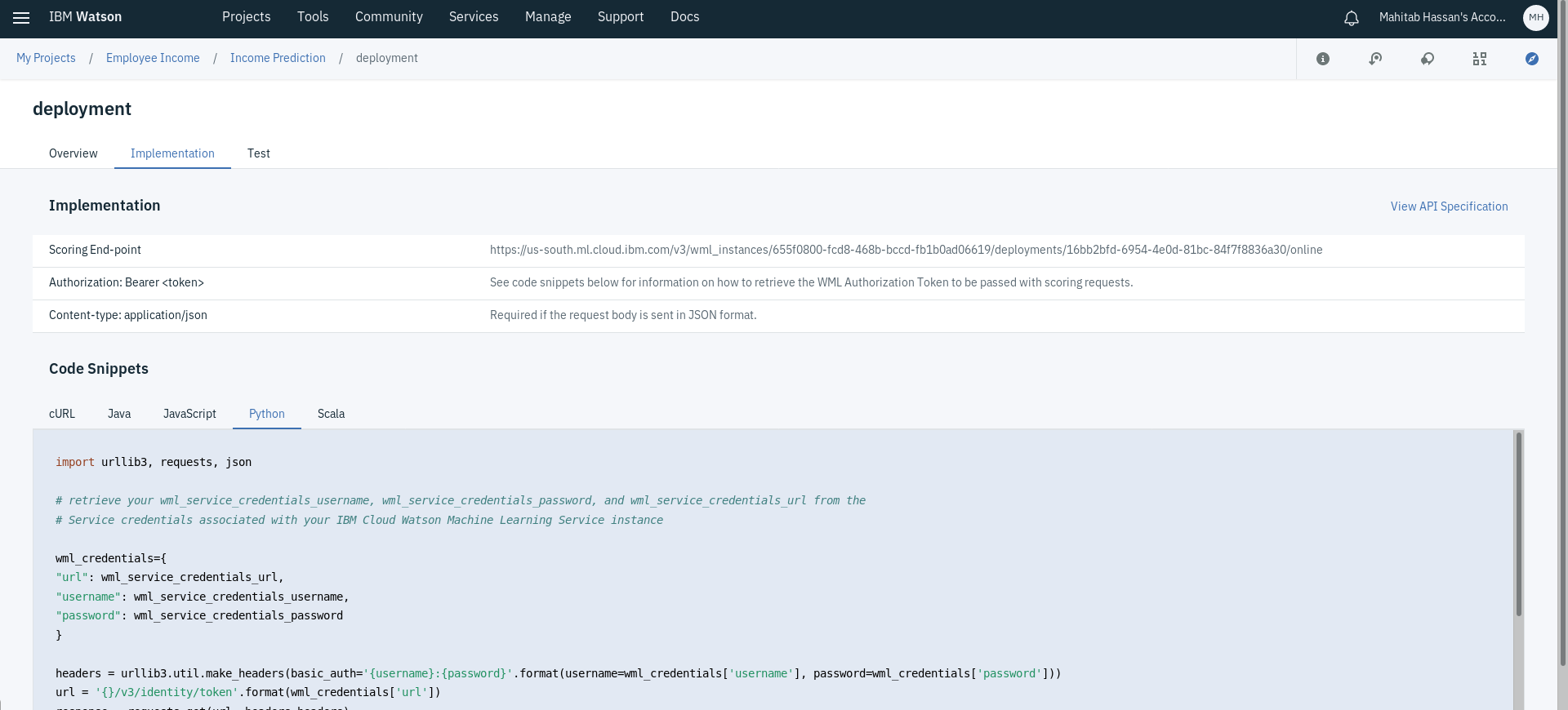The image size is (1568, 710).
Task: Open the version history icon
Action: point(1375,59)
